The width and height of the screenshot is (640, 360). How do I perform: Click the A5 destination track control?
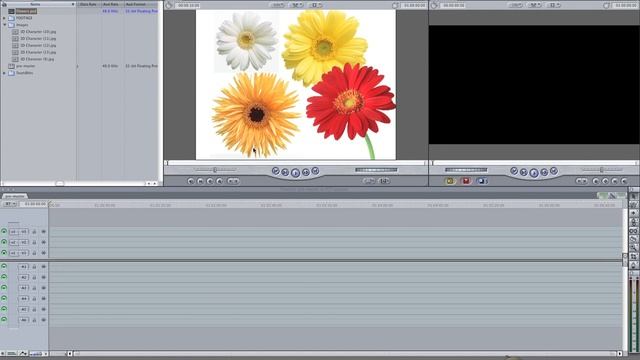[24, 309]
